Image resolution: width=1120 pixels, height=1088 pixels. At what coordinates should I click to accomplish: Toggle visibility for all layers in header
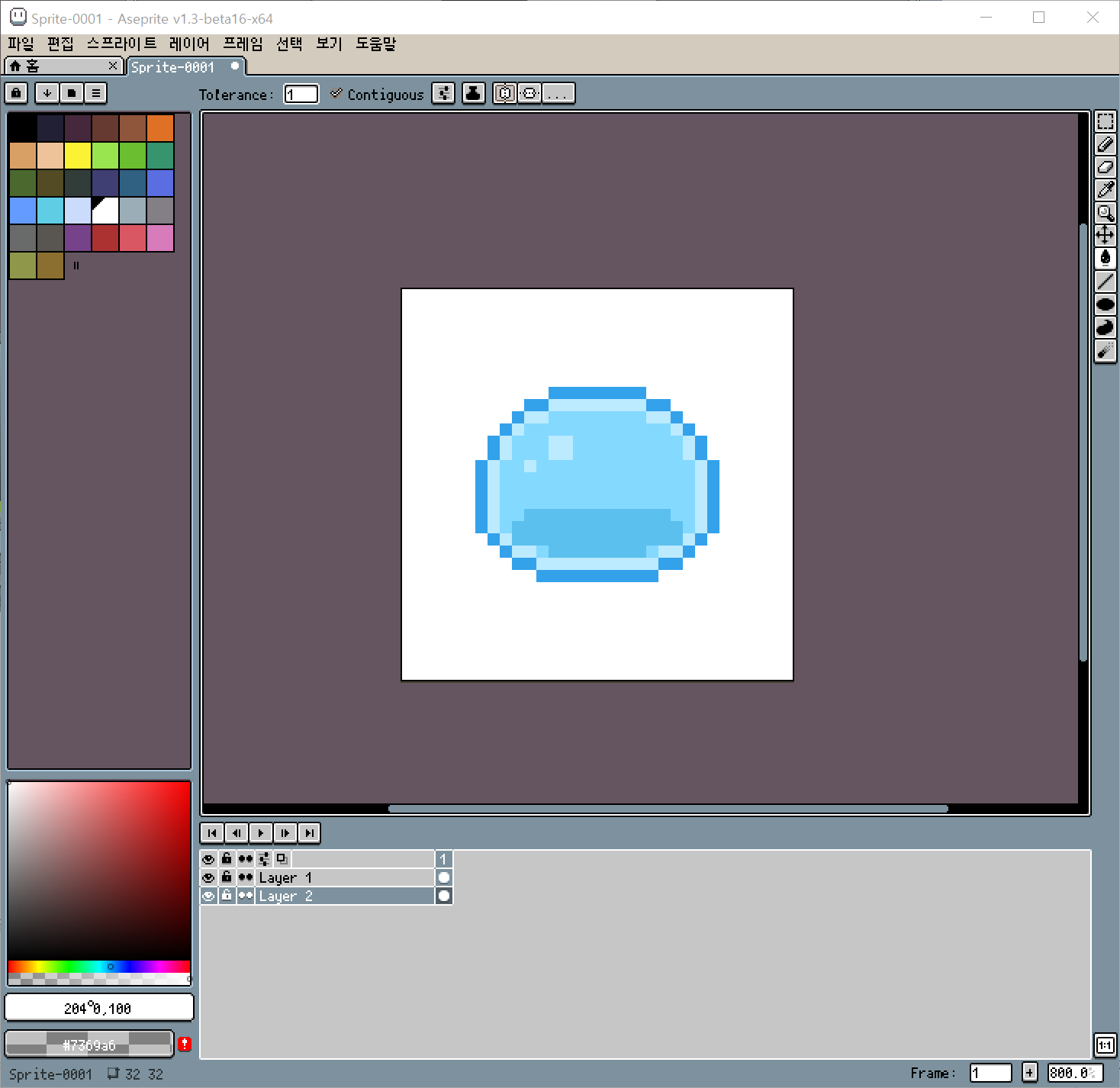pos(208,858)
